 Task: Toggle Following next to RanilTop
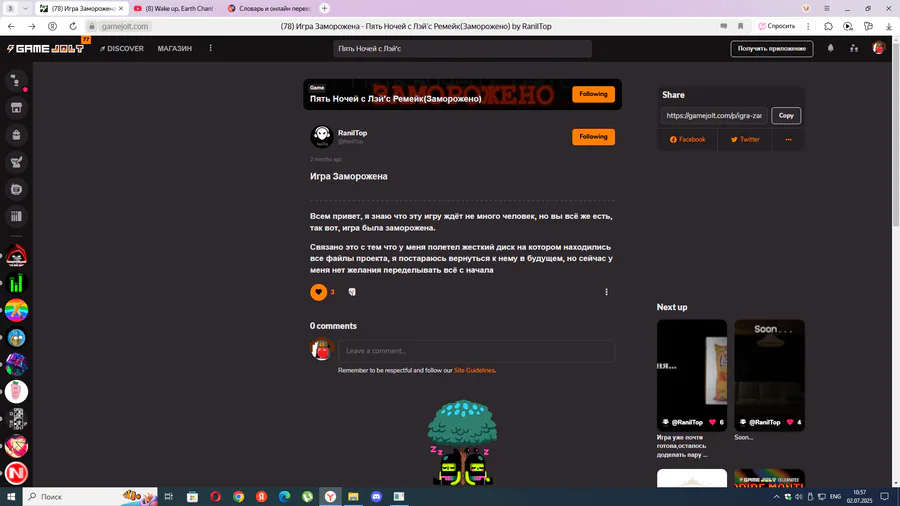(593, 137)
